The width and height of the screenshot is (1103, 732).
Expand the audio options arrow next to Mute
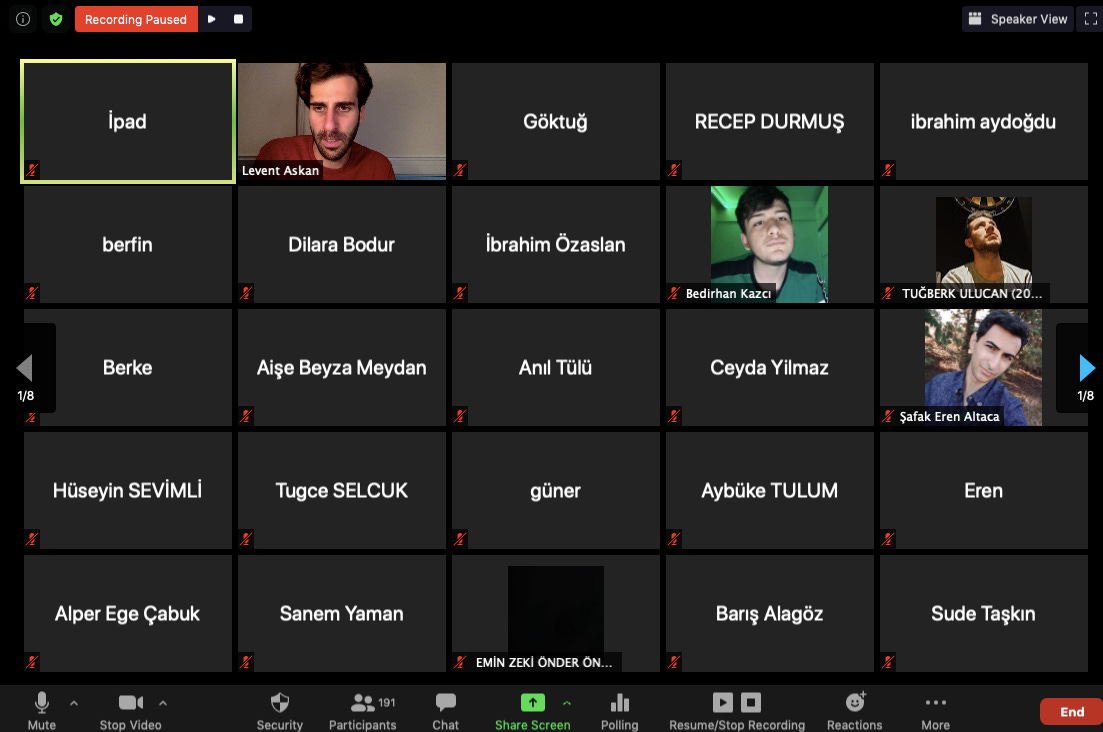tap(74, 702)
